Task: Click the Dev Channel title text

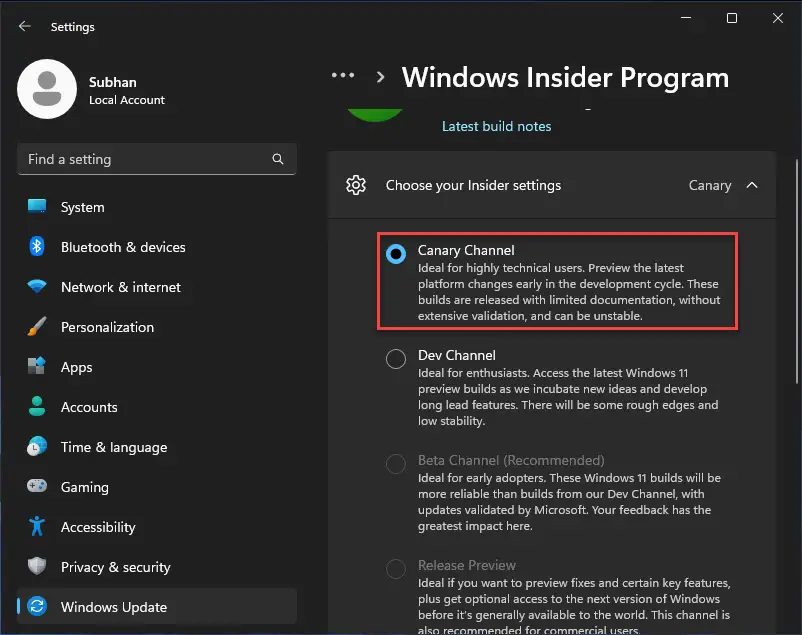Action: pyautogui.click(x=457, y=355)
